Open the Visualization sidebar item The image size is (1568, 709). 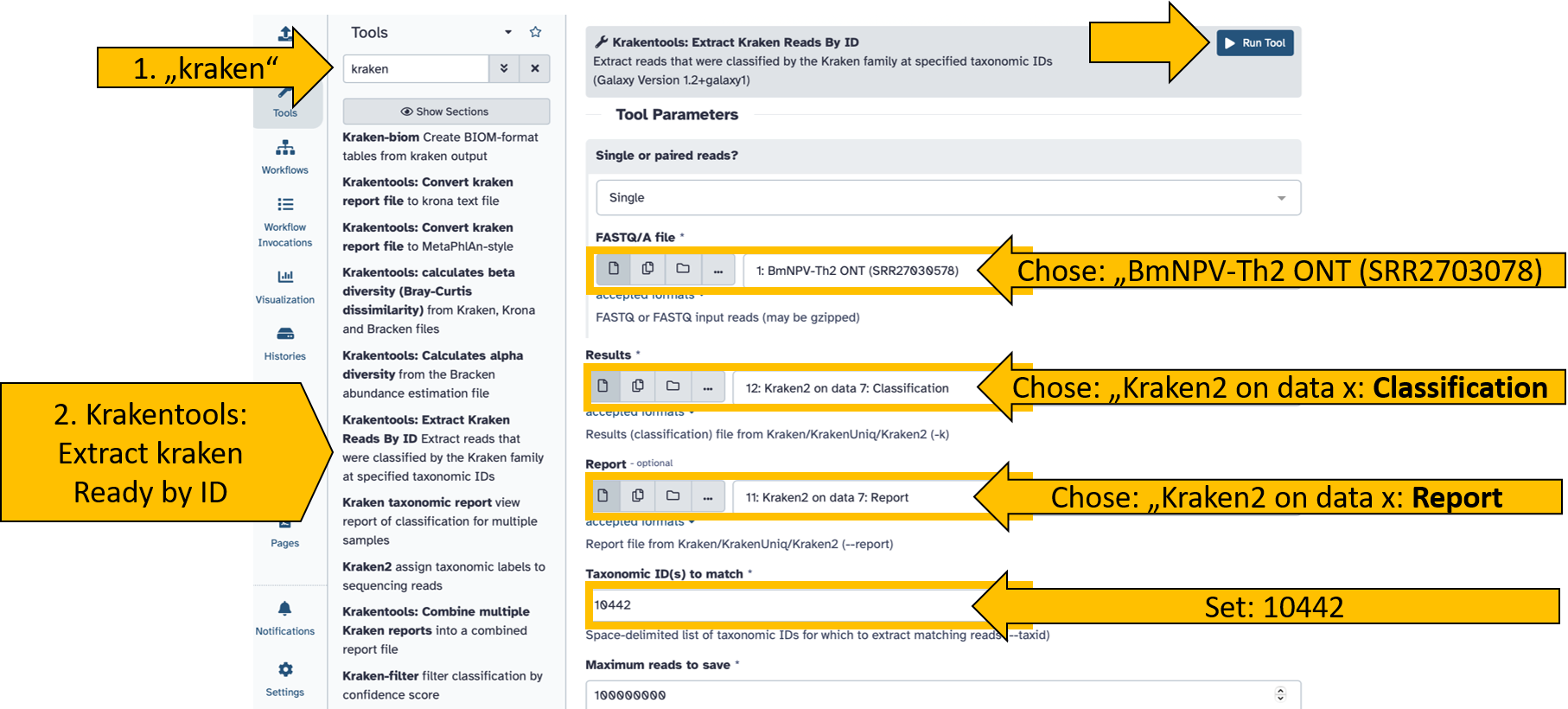pyautogui.click(x=285, y=287)
